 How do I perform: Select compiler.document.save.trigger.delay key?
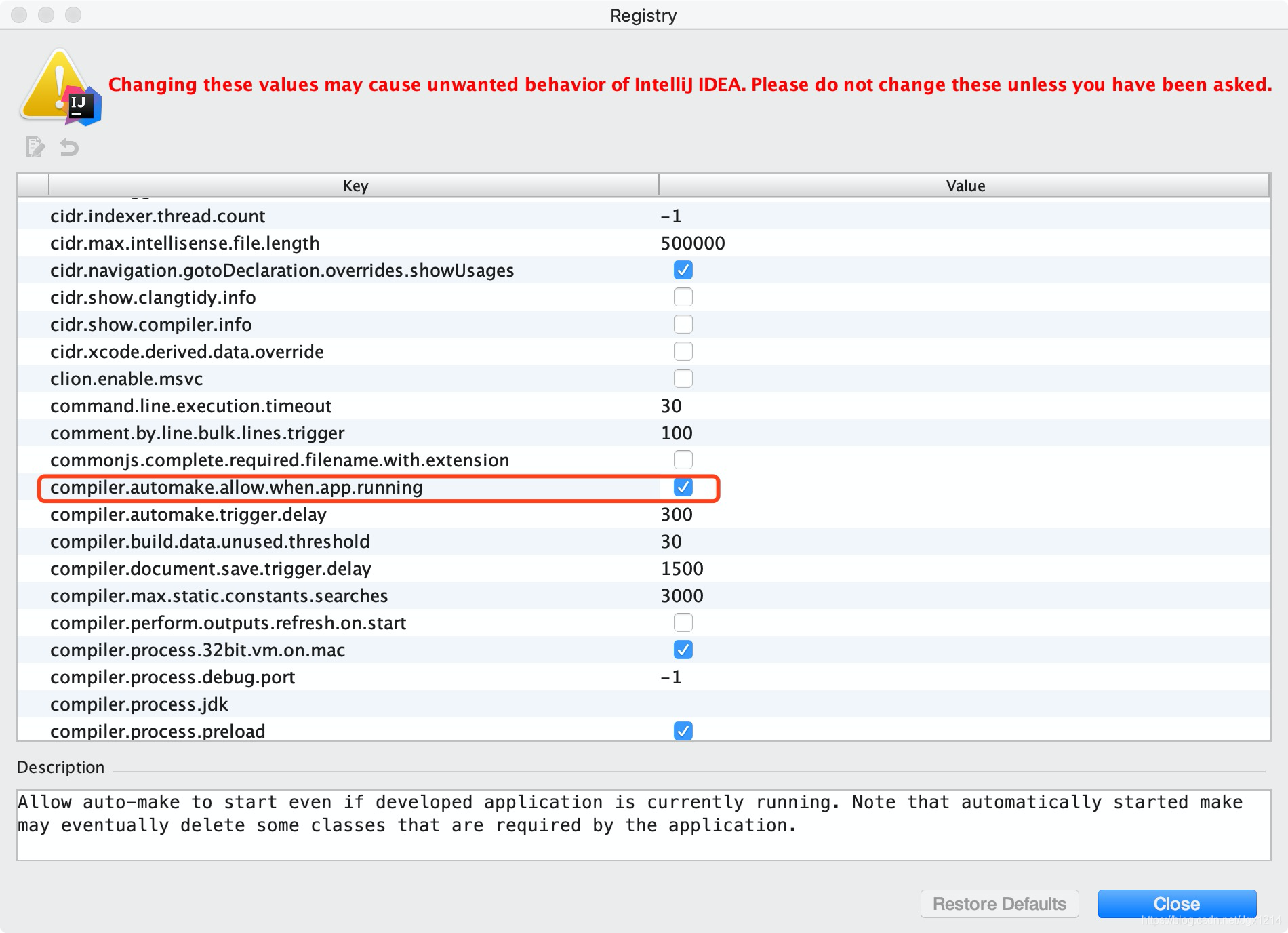(210, 568)
